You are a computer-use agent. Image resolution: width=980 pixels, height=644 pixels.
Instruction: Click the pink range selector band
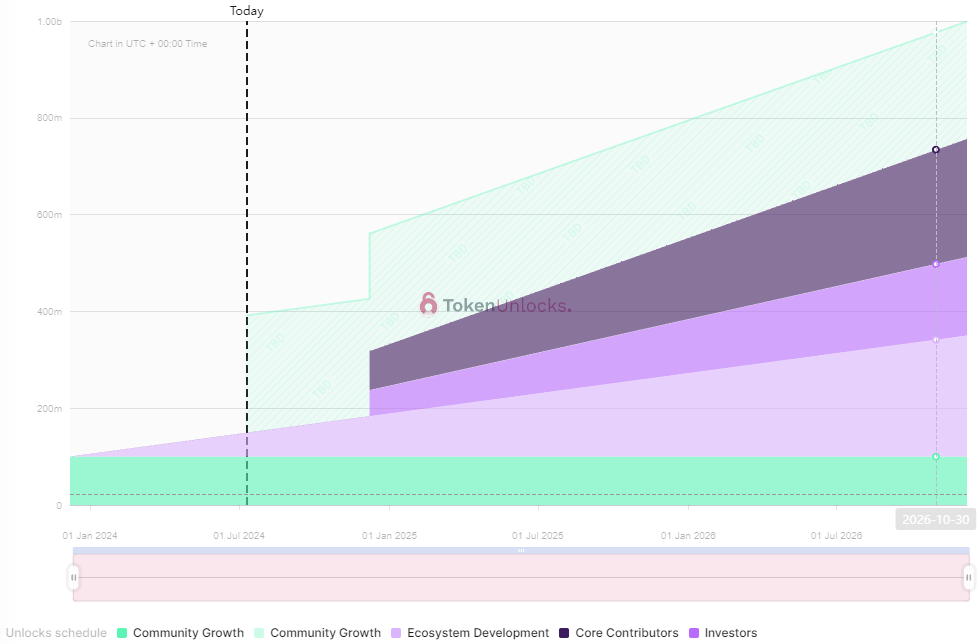(x=521, y=578)
